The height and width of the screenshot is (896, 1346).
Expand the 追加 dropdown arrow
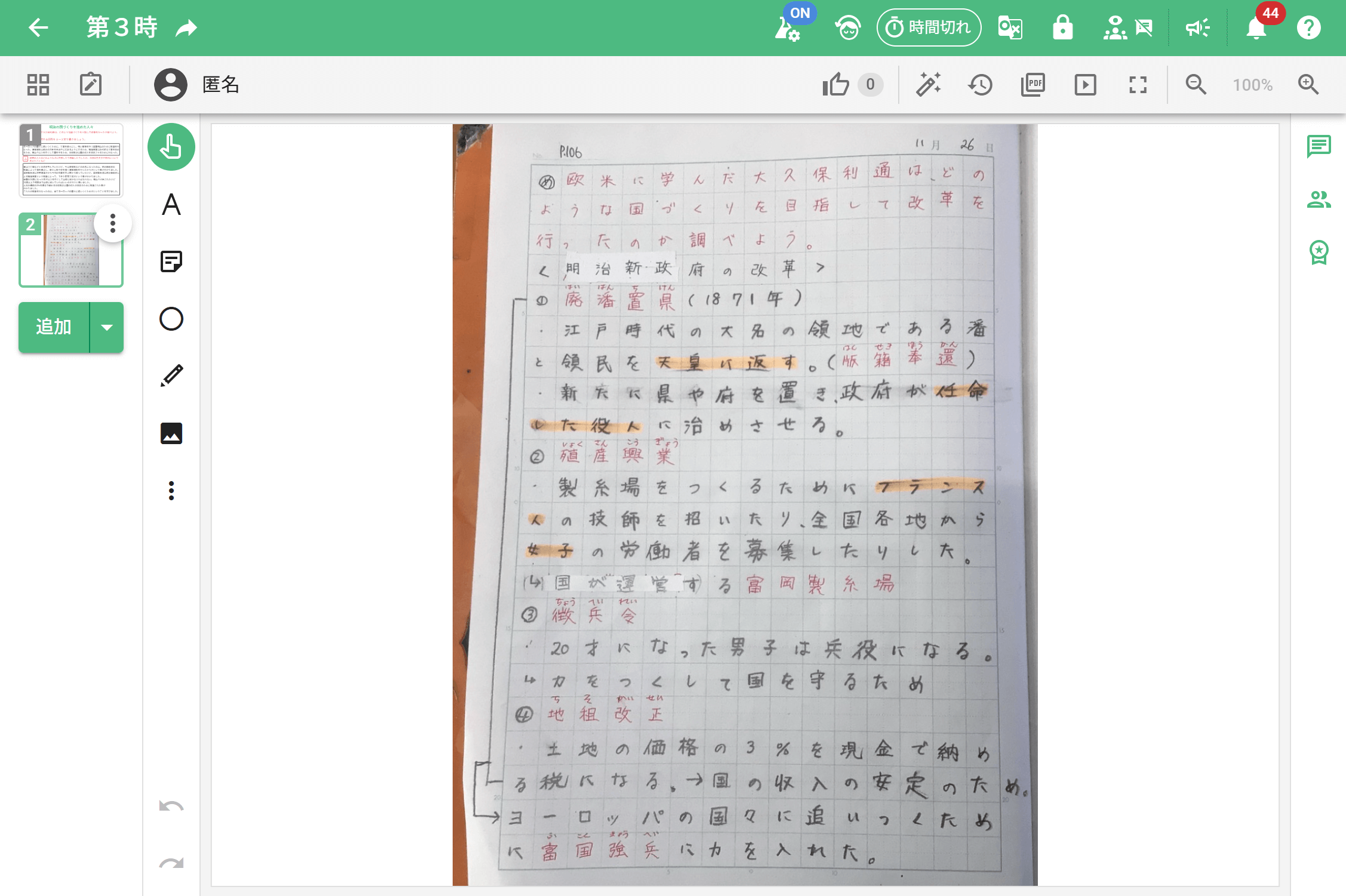107,327
